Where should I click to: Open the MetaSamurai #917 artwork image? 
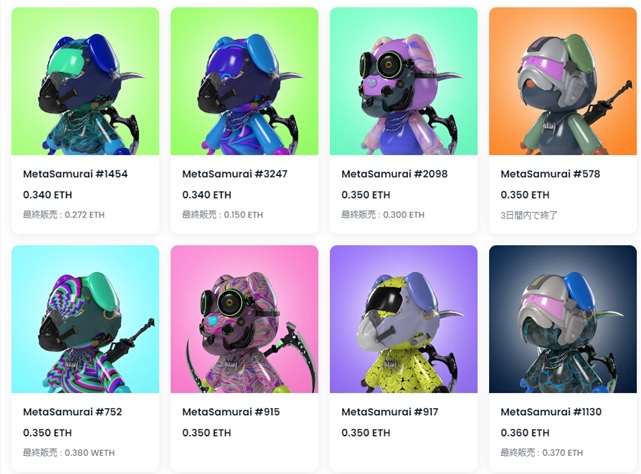click(x=403, y=319)
